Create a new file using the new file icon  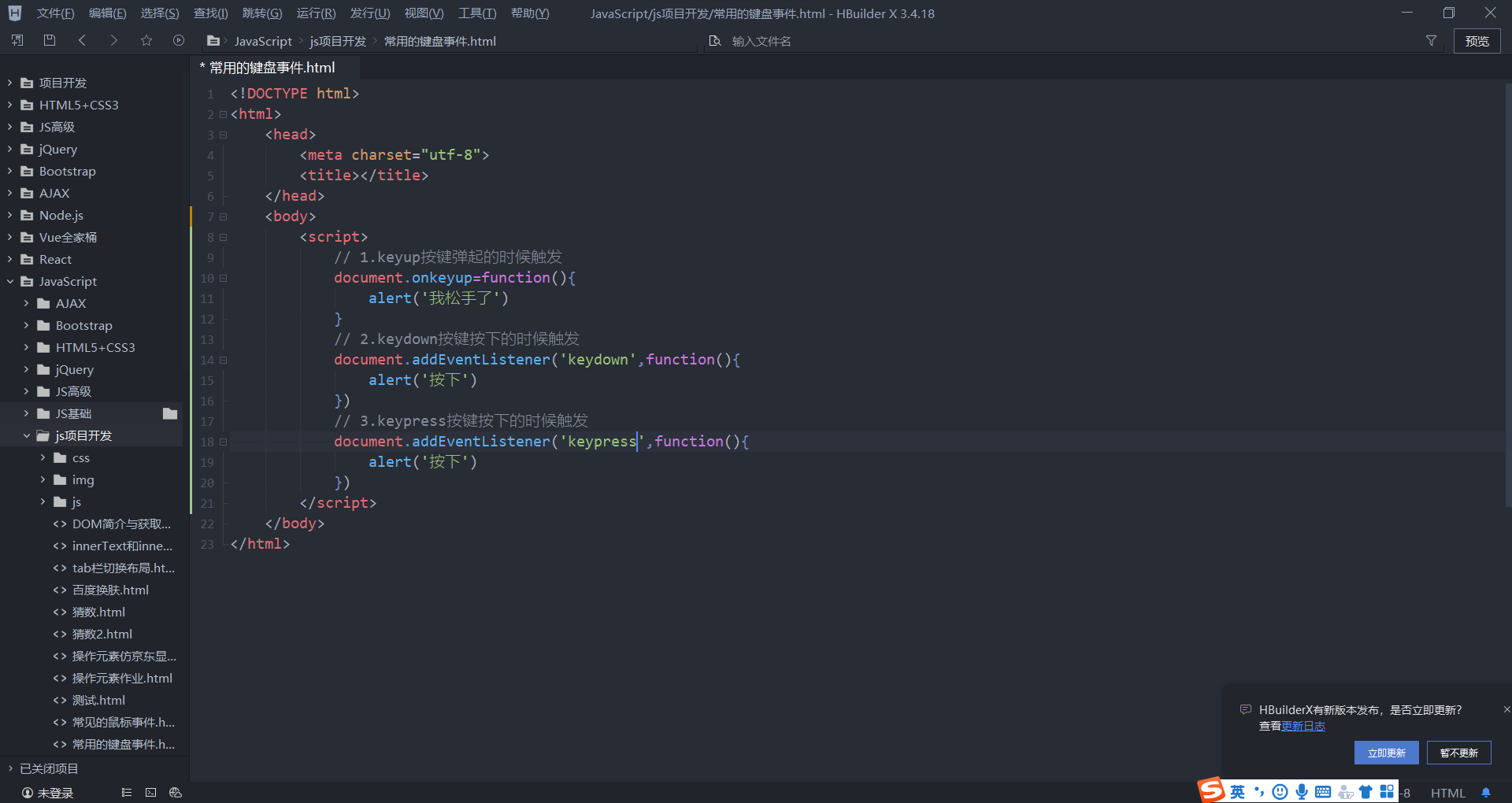pos(17,40)
